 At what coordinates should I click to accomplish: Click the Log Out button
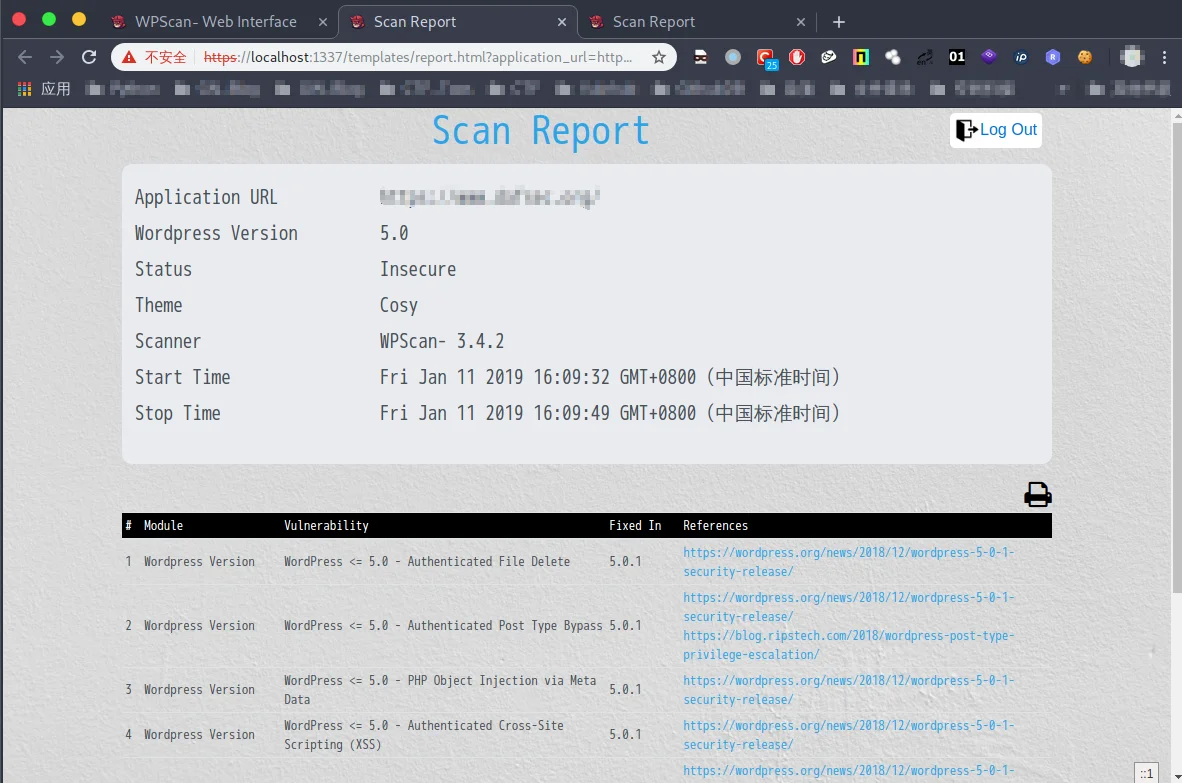point(996,130)
